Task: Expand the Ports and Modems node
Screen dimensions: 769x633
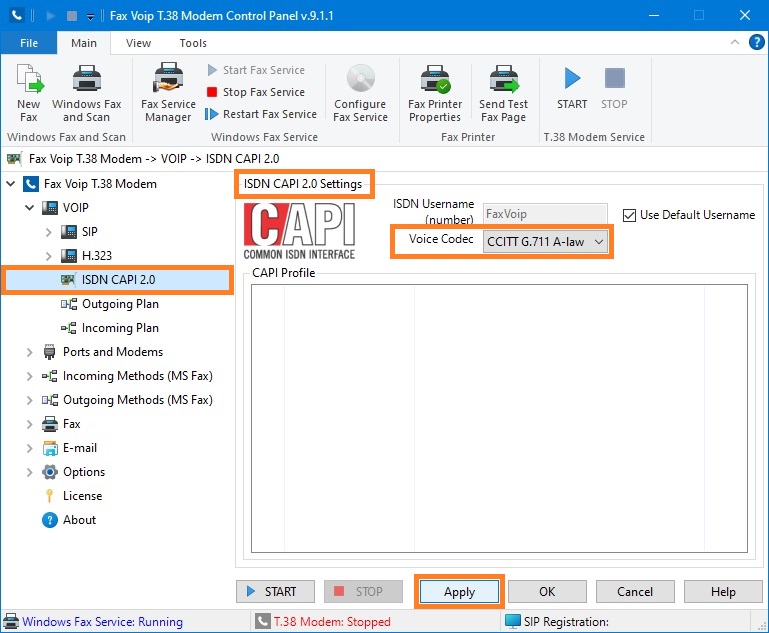Action: coord(29,352)
